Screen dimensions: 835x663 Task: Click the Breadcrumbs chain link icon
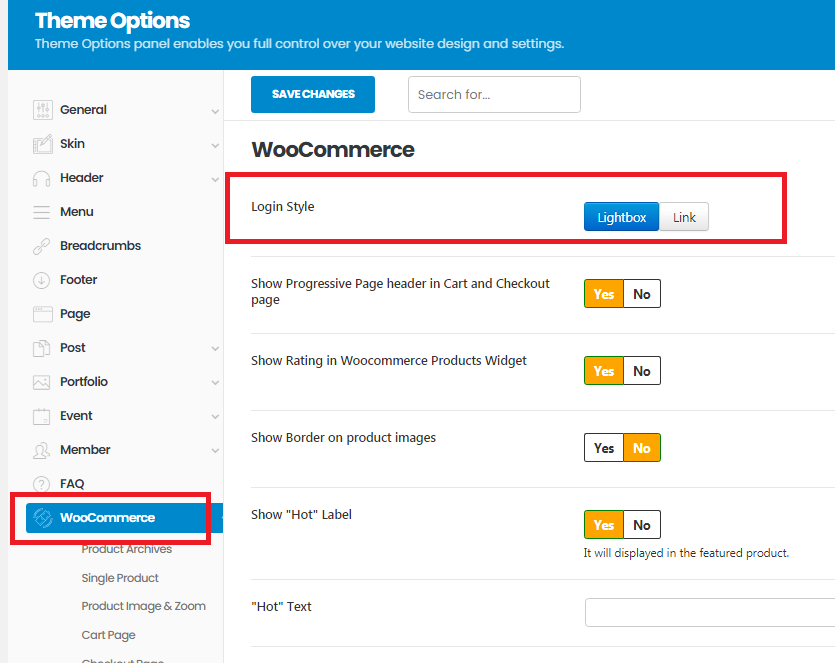(42, 246)
